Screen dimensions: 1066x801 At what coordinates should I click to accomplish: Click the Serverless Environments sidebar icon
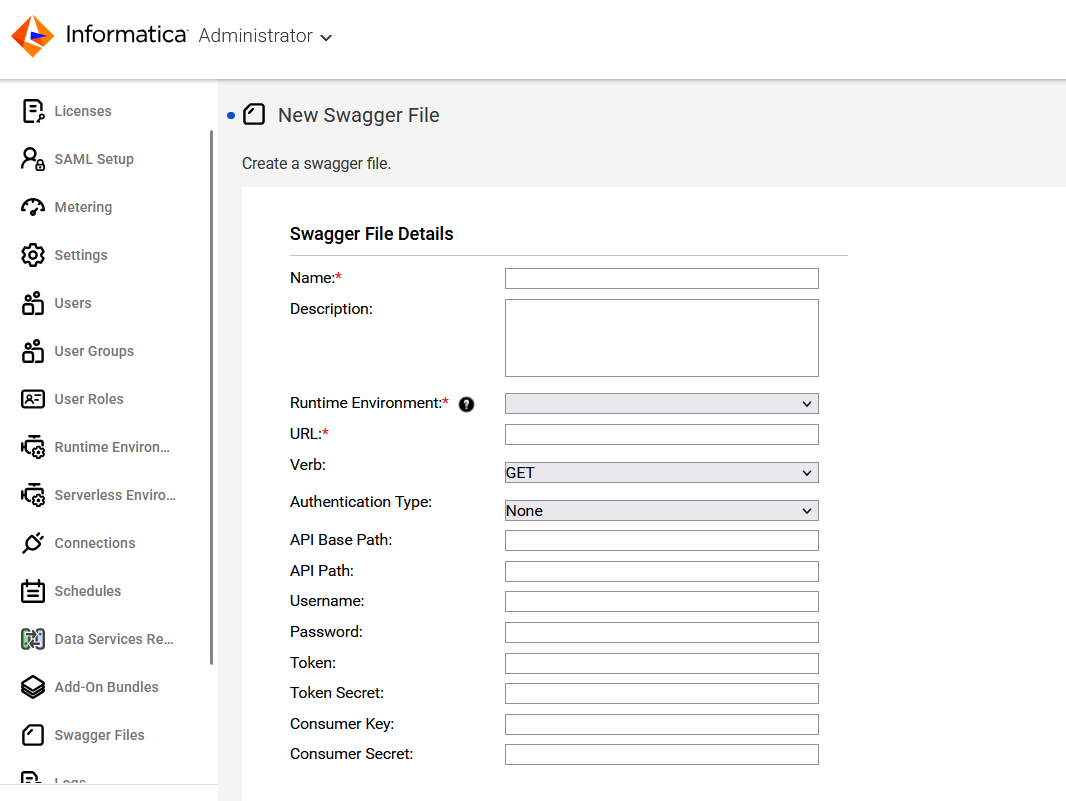[x=33, y=495]
